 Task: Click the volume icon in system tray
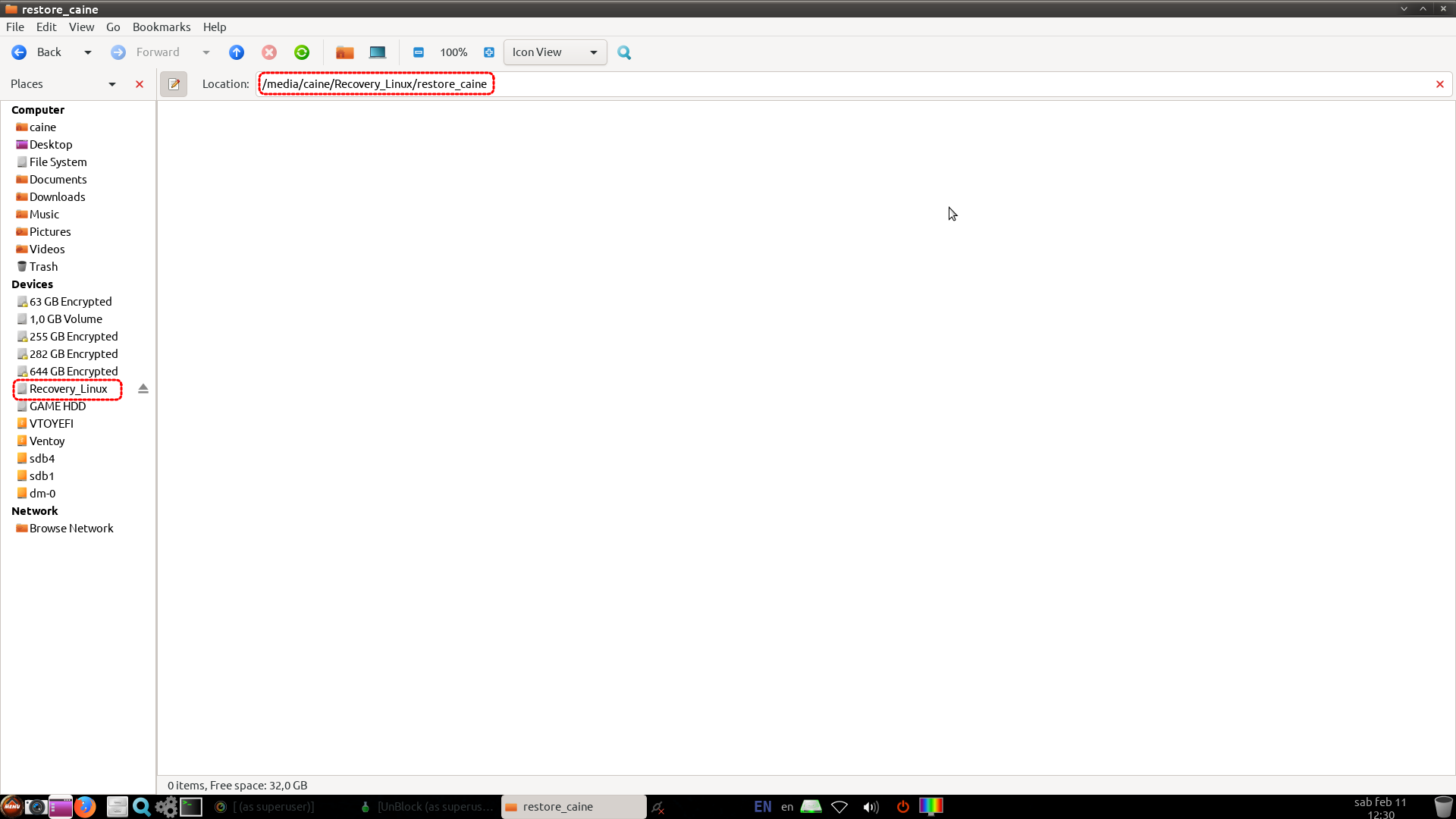871,807
